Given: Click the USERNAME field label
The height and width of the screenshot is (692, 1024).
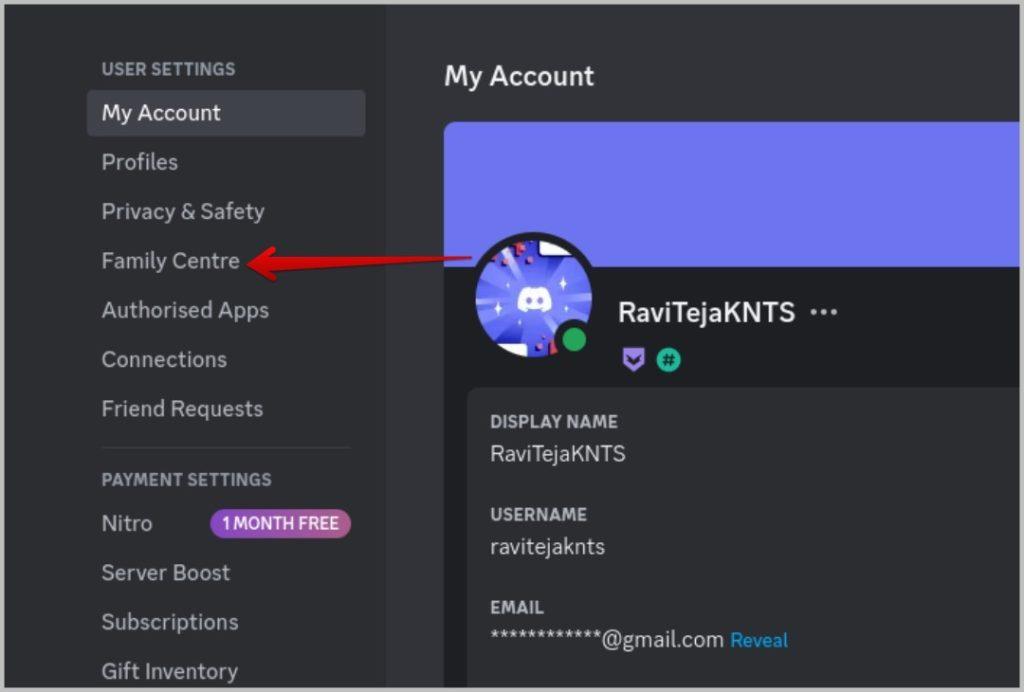Looking at the screenshot, I should click(x=538, y=514).
